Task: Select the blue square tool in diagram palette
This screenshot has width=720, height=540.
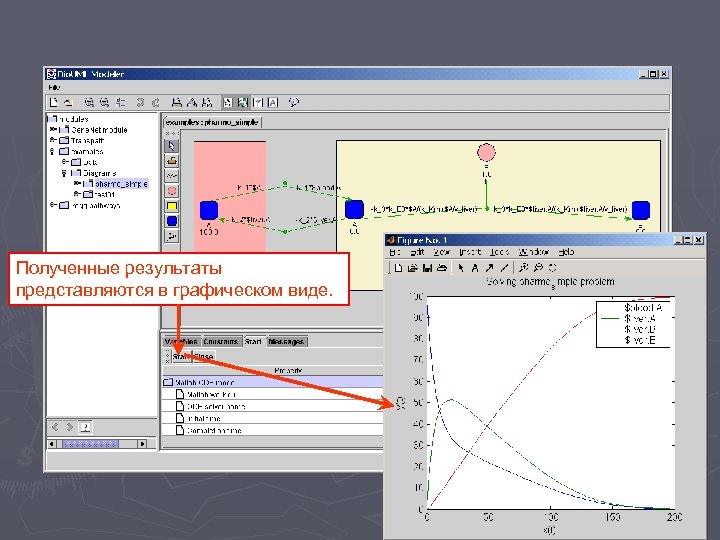Action: 172,221
